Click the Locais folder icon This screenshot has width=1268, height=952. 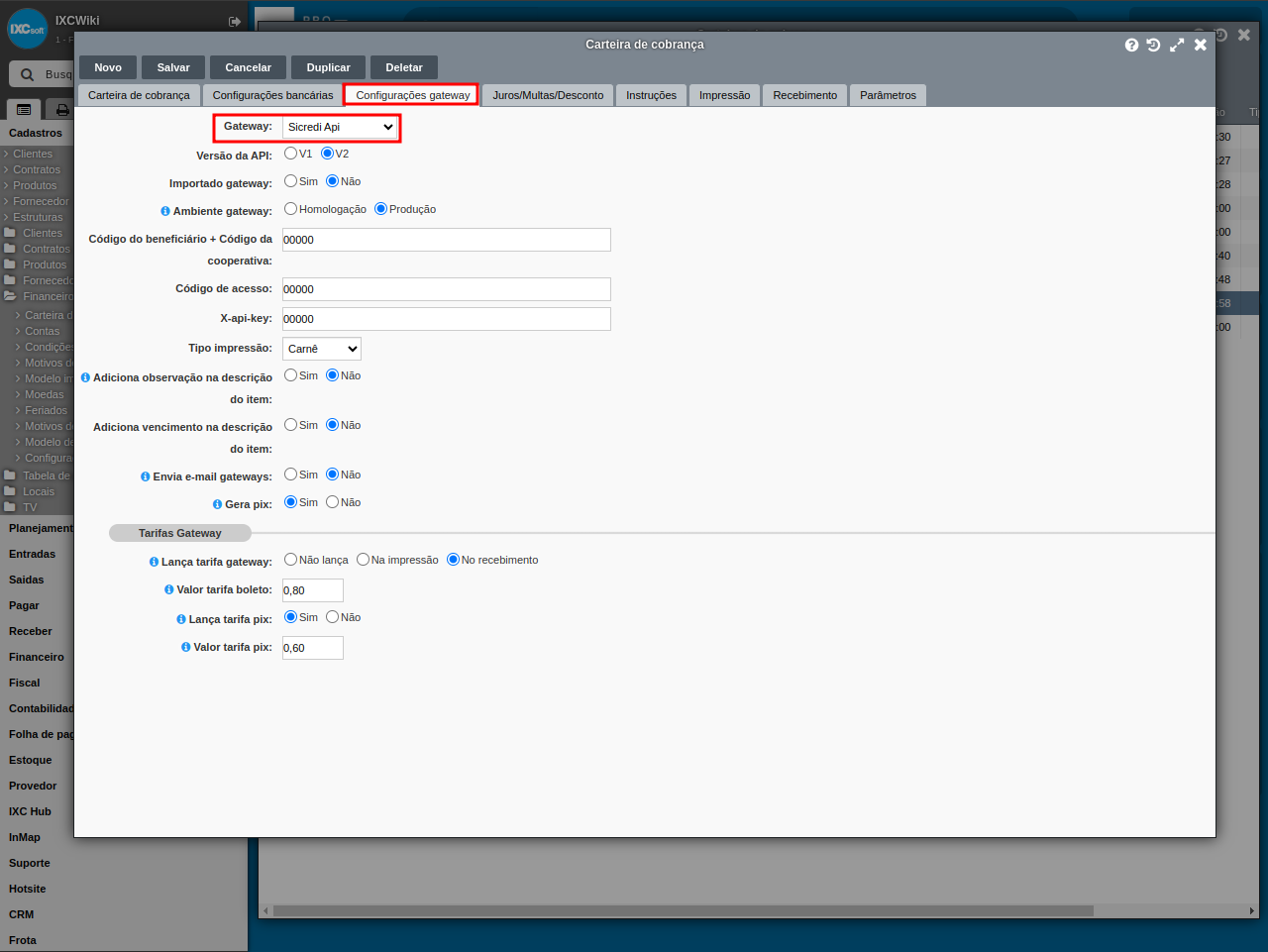(10, 491)
